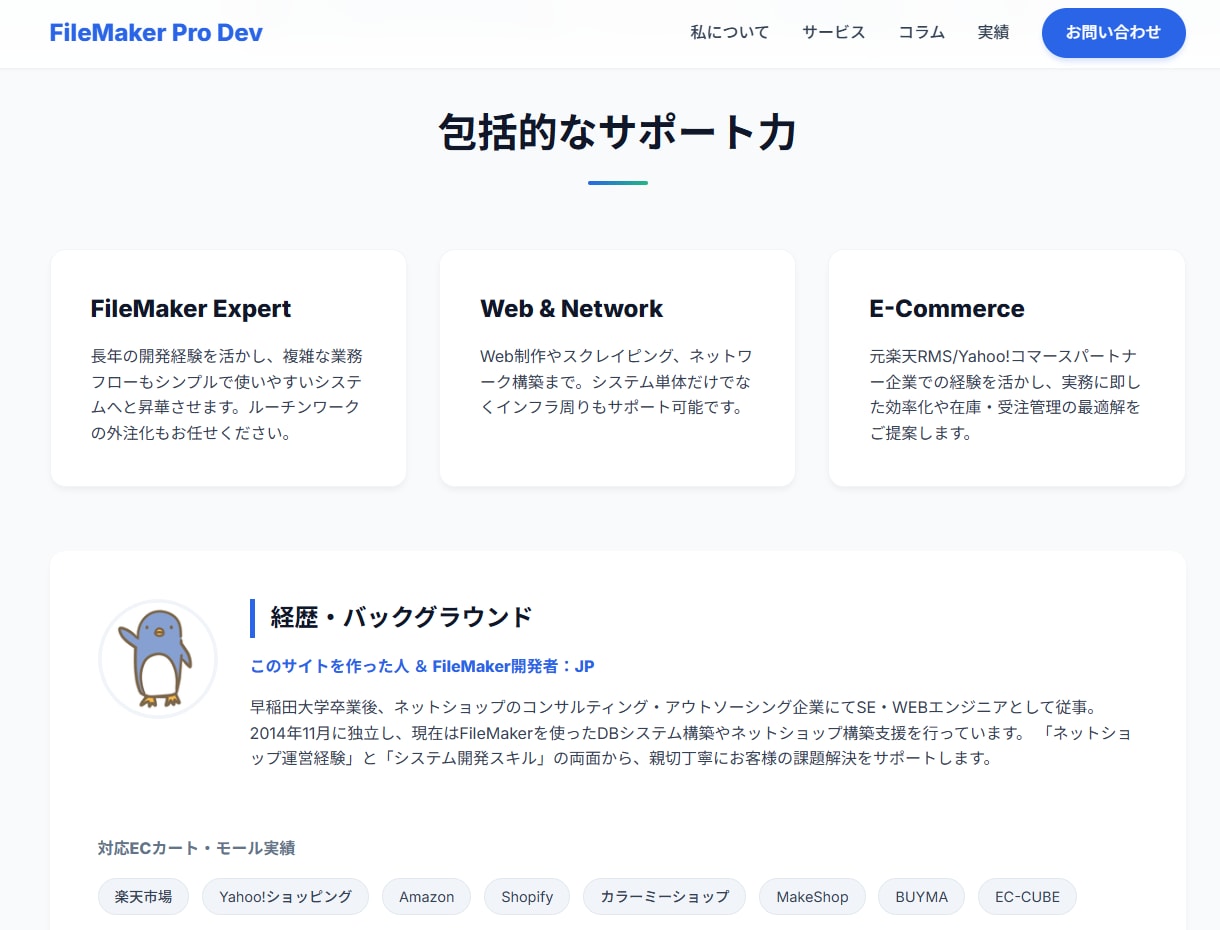The image size is (1220, 930).
Task: Click the FileMaker Expert description paragraph
Action: [228, 395]
